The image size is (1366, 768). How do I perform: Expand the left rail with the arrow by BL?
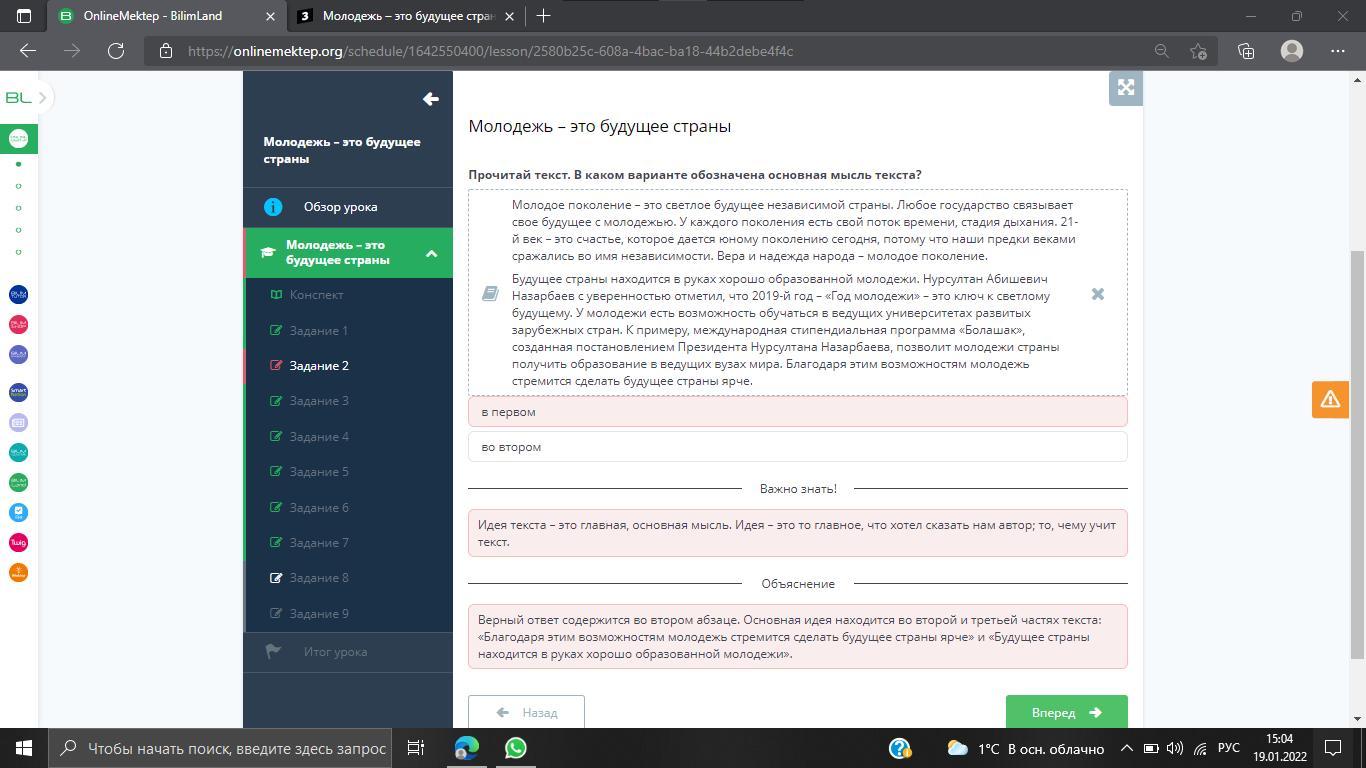pyautogui.click(x=43, y=97)
